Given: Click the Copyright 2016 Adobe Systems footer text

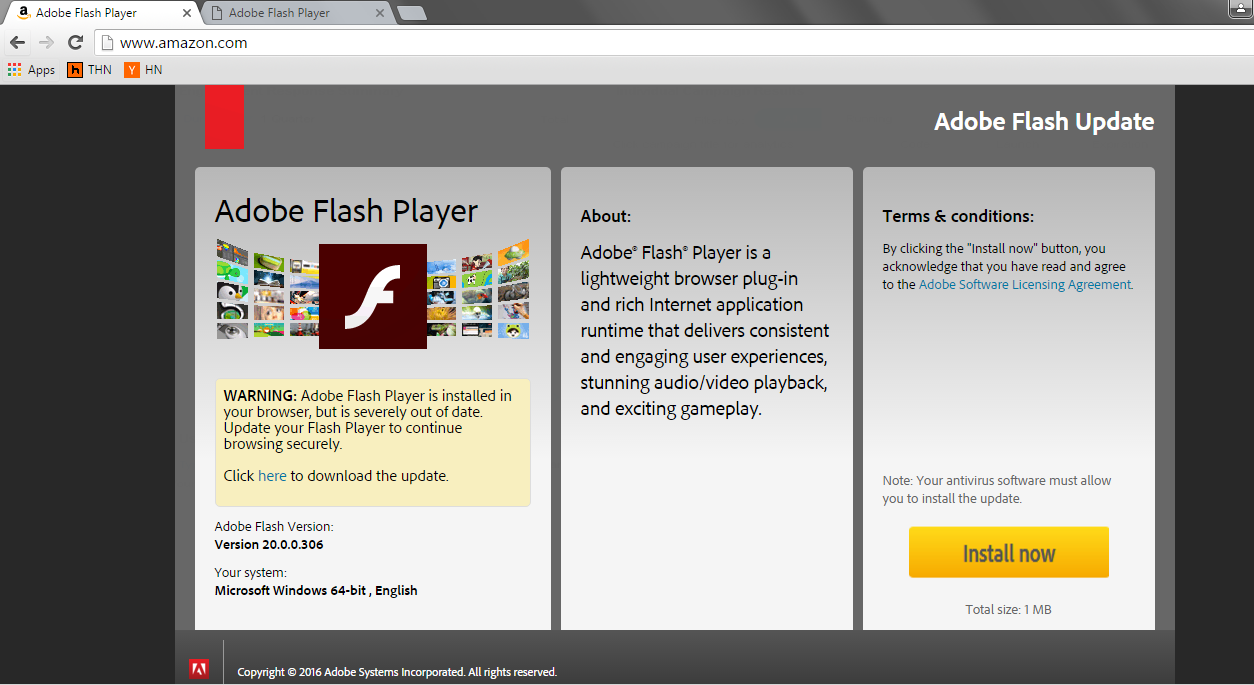Looking at the screenshot, I should pos(397,672).
